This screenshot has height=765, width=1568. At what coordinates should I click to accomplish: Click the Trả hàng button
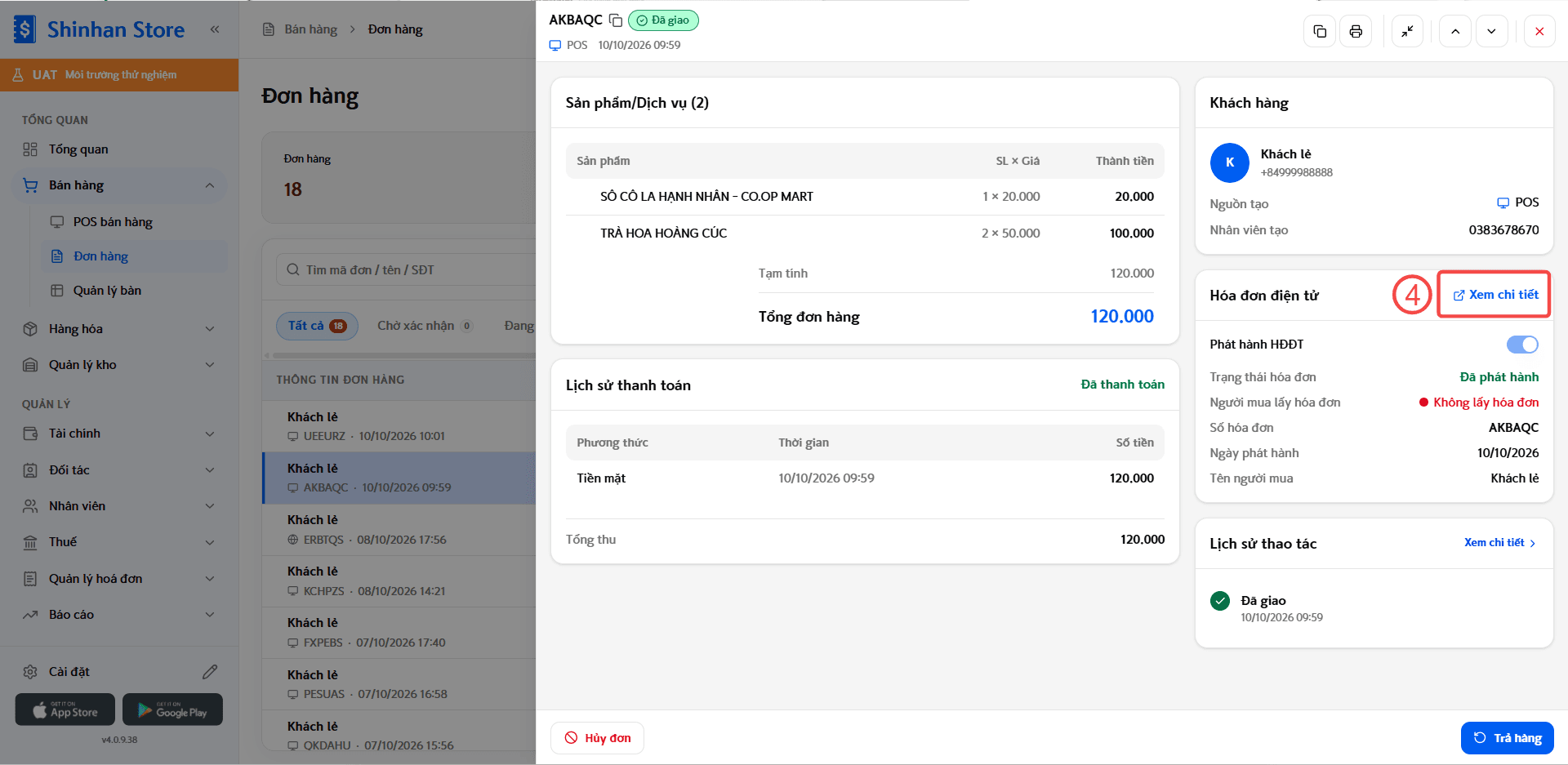pos(1508,738)
